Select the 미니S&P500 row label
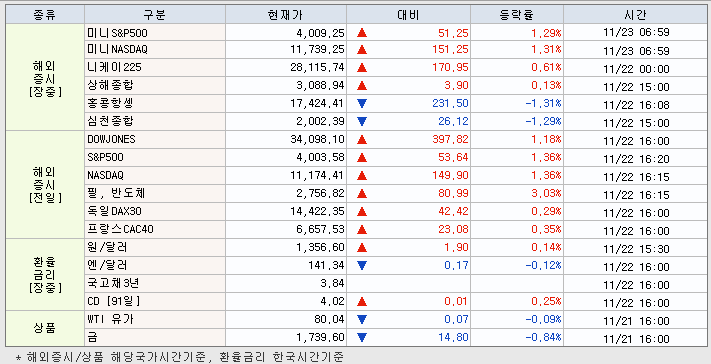The width and height of the screenshot is (711, 364). (x=117, y=33)
